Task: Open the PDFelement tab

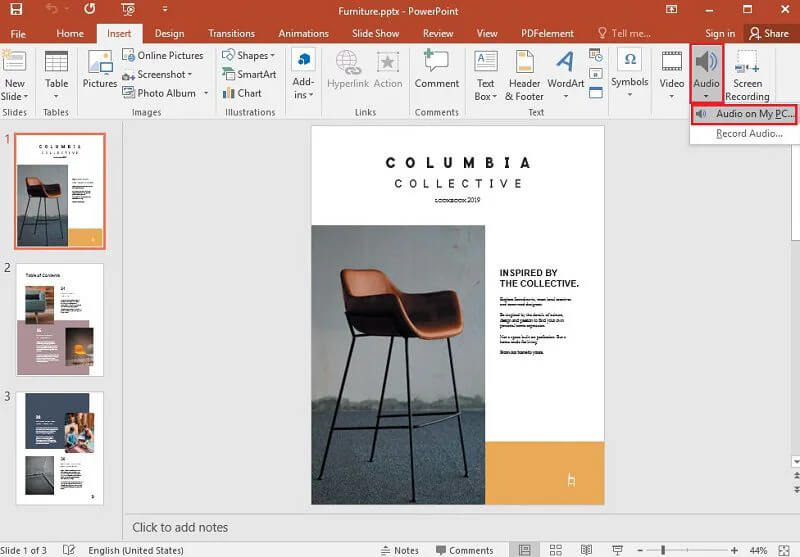Action: click(x=547, y=34)
